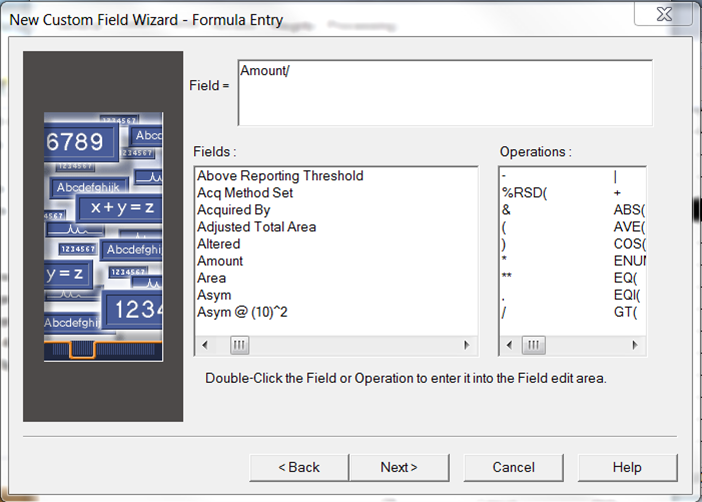The width and height of the screenshot is (702, 502).
Task: Choose the period . operation
Action: [x=503, y=297]
